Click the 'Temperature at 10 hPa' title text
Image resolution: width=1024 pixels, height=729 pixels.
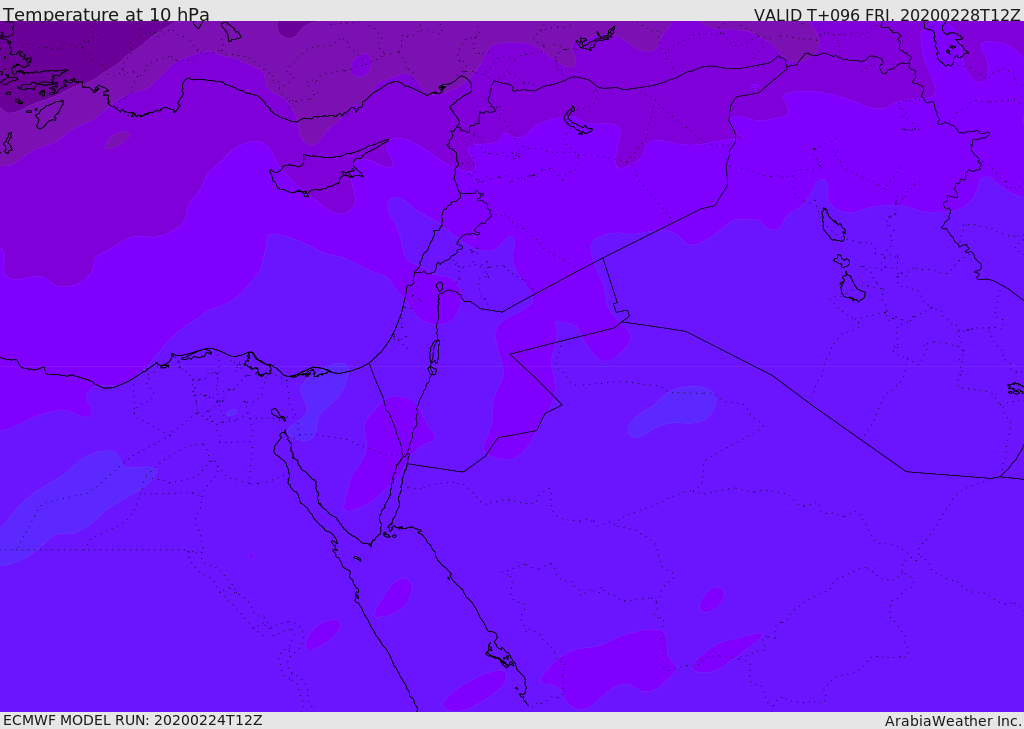[x=106, y=14]
